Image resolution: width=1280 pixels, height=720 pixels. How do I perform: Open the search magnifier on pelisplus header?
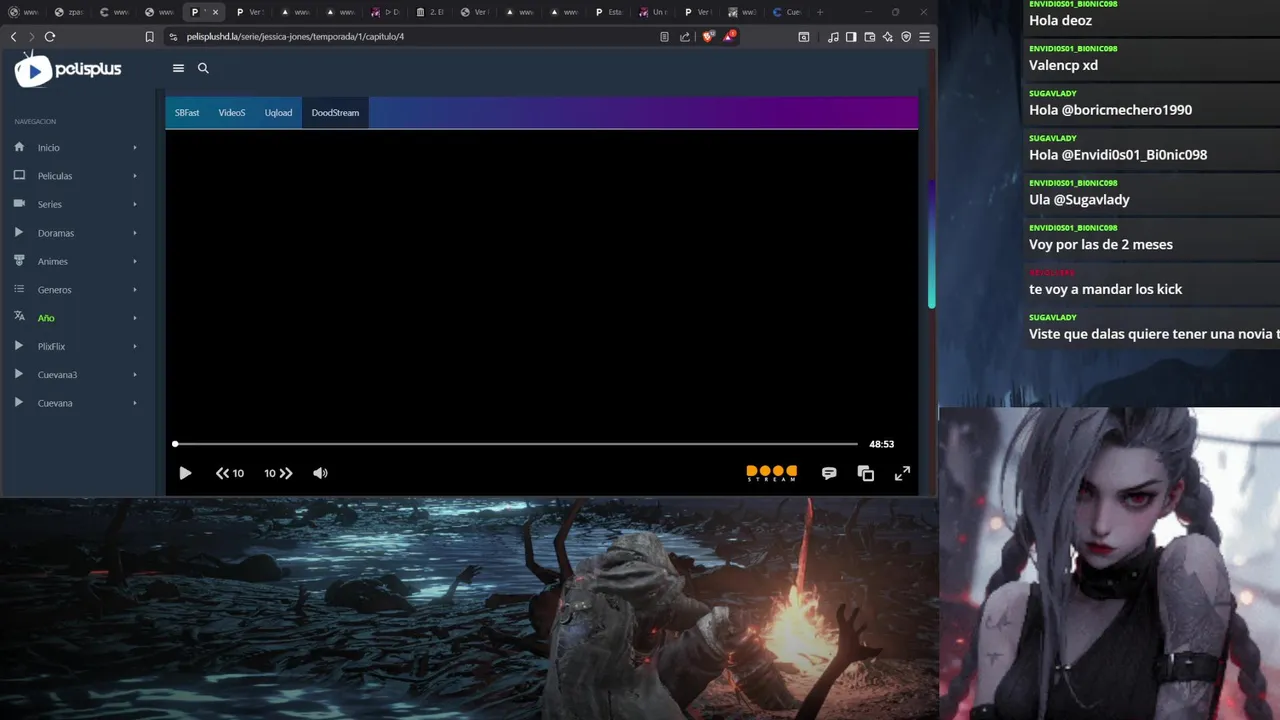click(x=203, y=68)
